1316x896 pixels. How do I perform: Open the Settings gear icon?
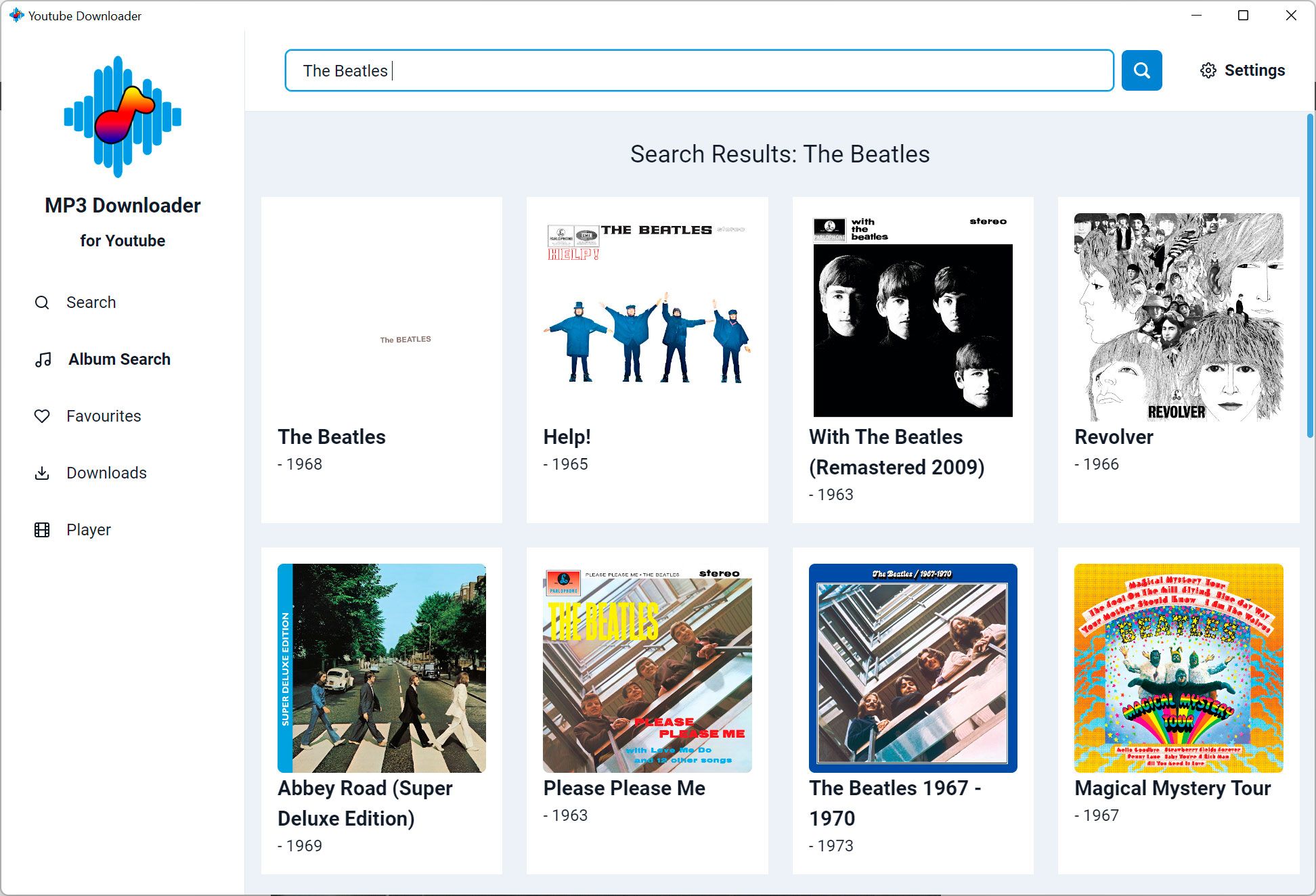coord(1209,70)
